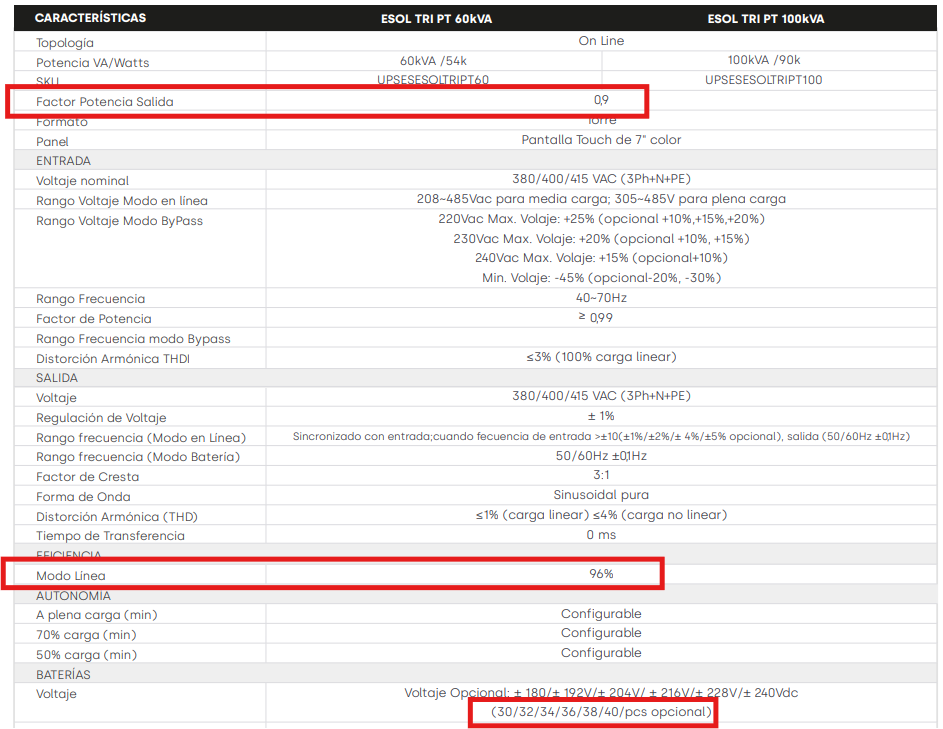Select the "Min. Volaje: -45%" line

tap(601, 278)
